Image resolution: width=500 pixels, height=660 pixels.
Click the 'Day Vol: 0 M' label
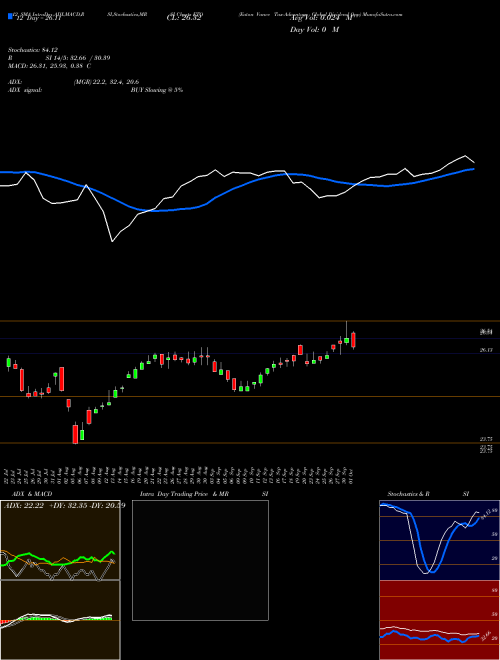pyautogui.click(x=314, y=30)
